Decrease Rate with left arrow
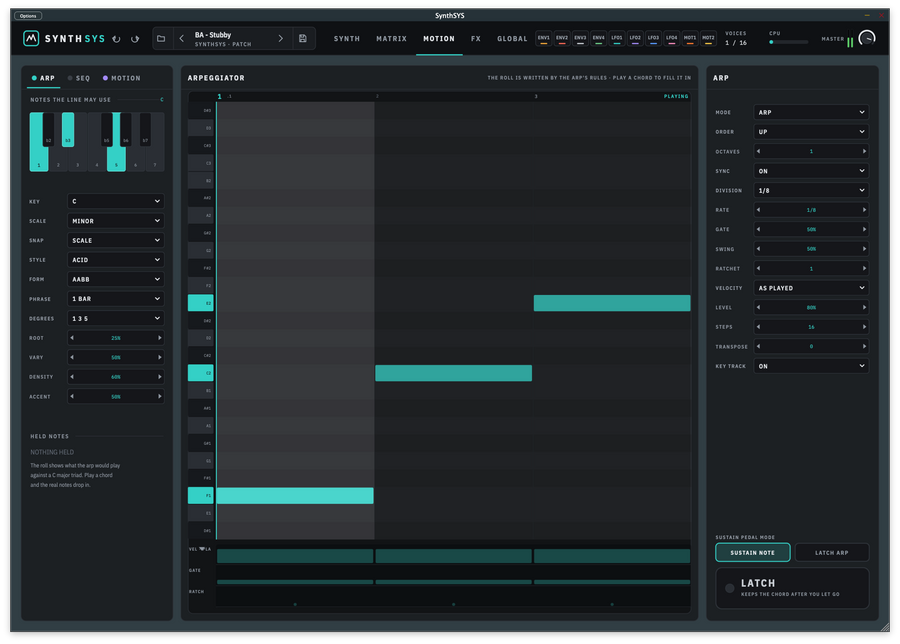Image resolution: width=900 pixels, height=644 pixels. 758,210
